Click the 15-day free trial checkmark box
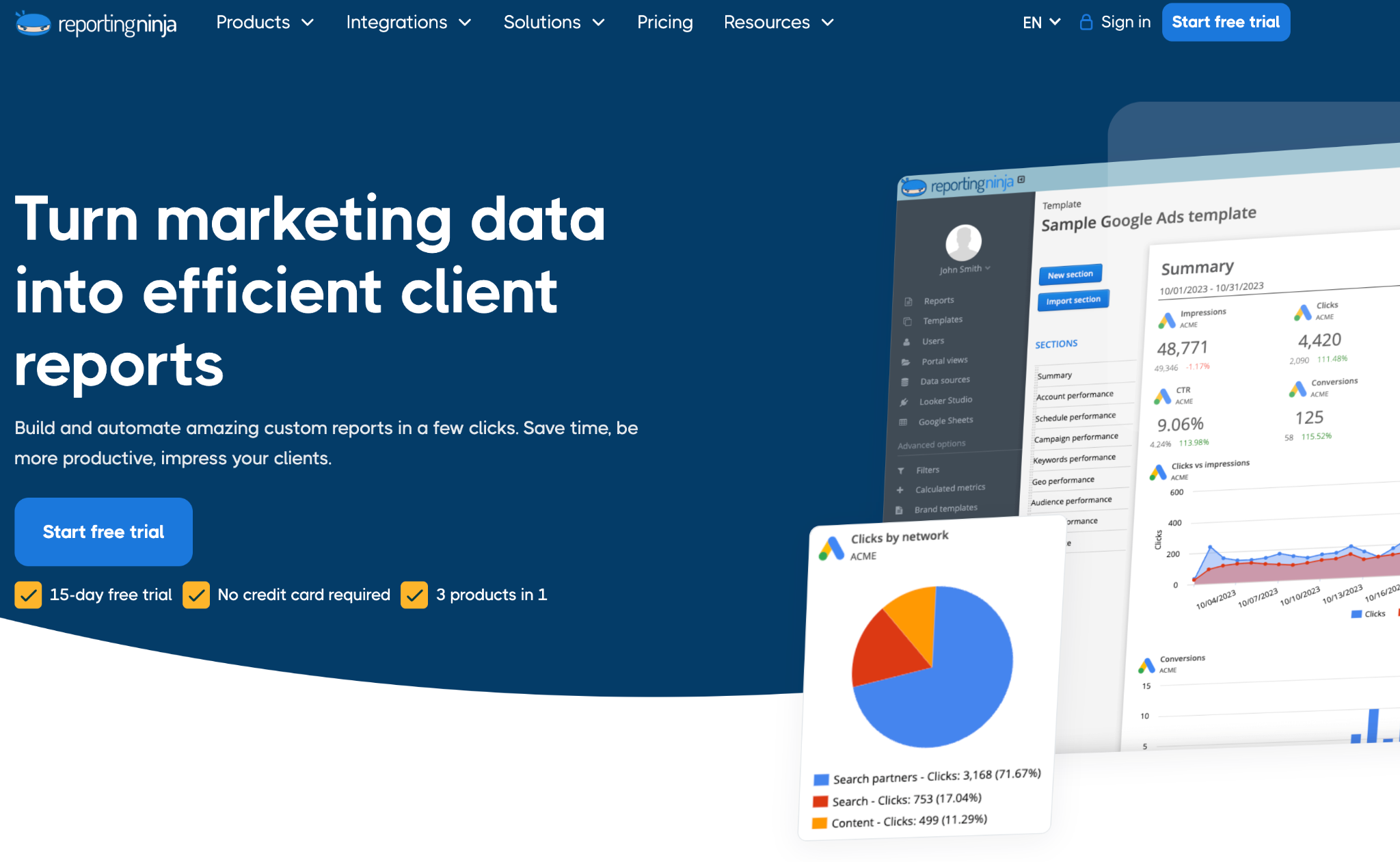This screenshot has width=1400, height=862. (x=28, y=595)
